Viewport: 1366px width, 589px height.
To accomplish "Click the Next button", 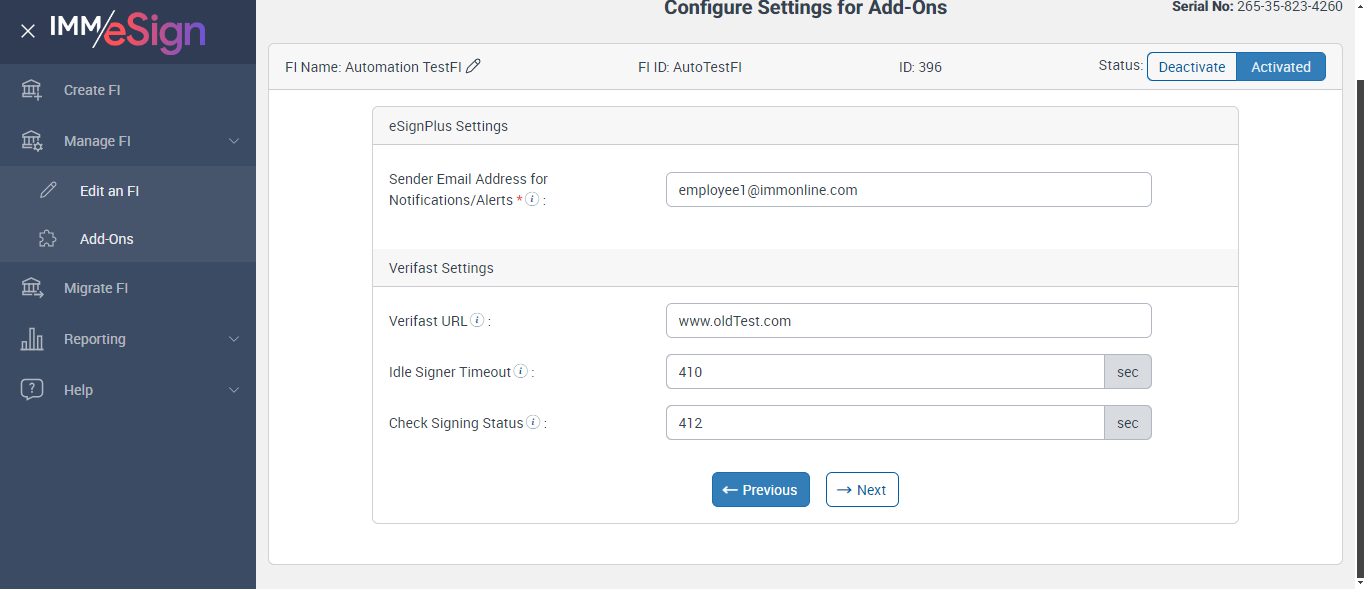I will point(862,490).
